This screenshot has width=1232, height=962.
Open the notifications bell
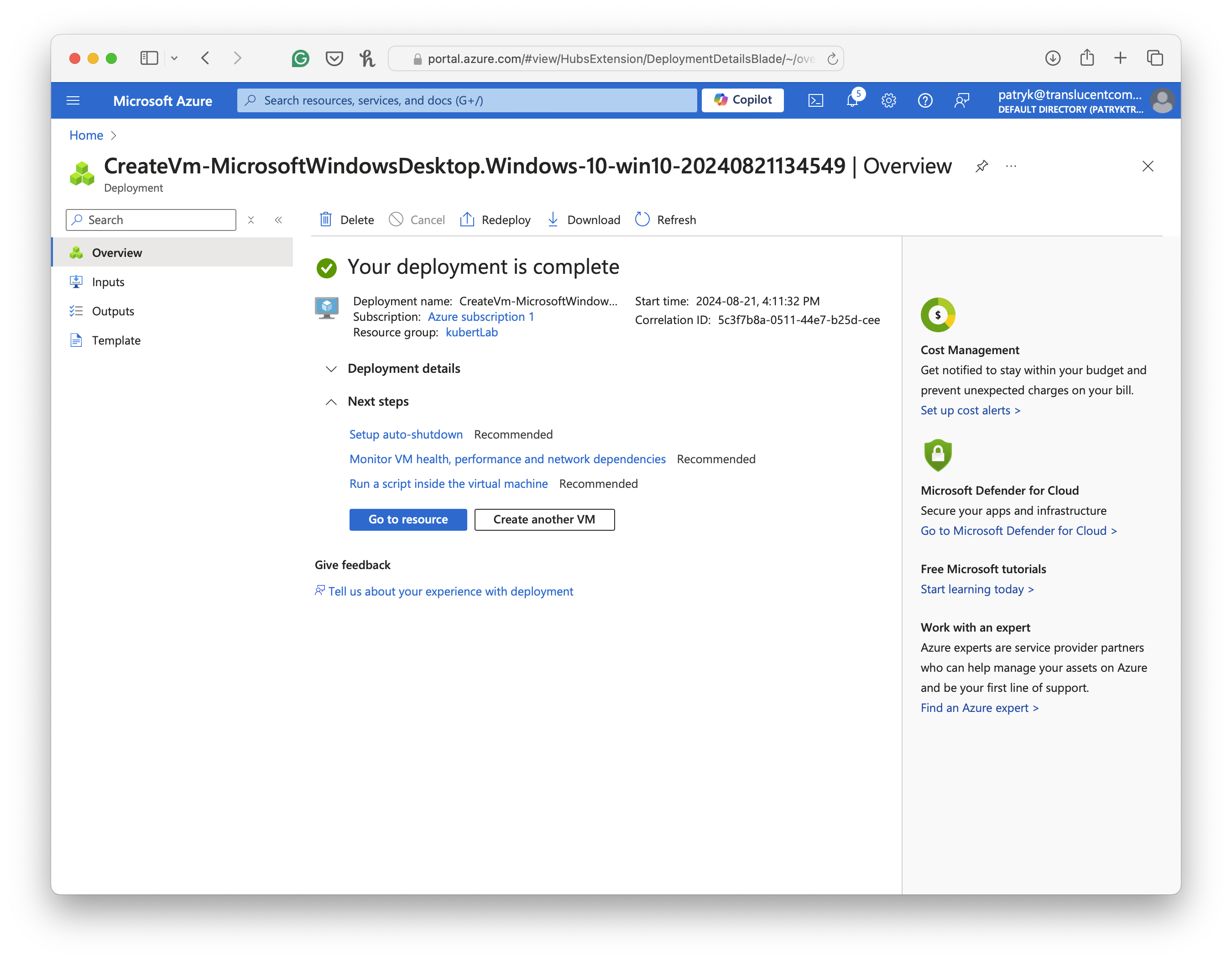click(x=852, y=100)
